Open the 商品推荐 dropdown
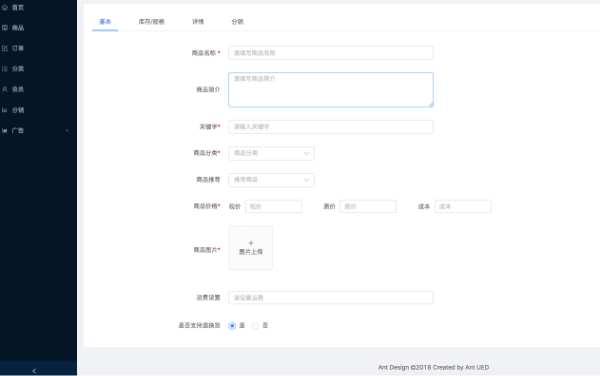The height and width of the screenshot is (376, 600). 271,180
